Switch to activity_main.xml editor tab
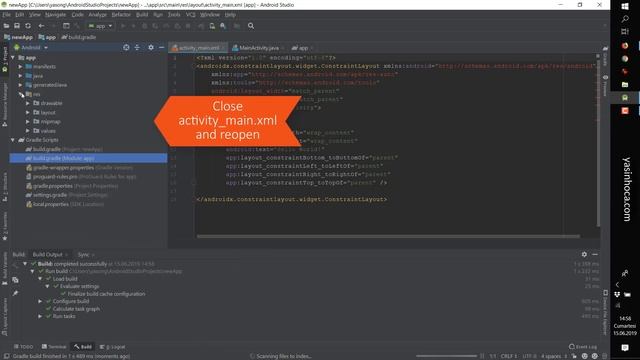Screen dimensions: 640x360 point(198,48)
